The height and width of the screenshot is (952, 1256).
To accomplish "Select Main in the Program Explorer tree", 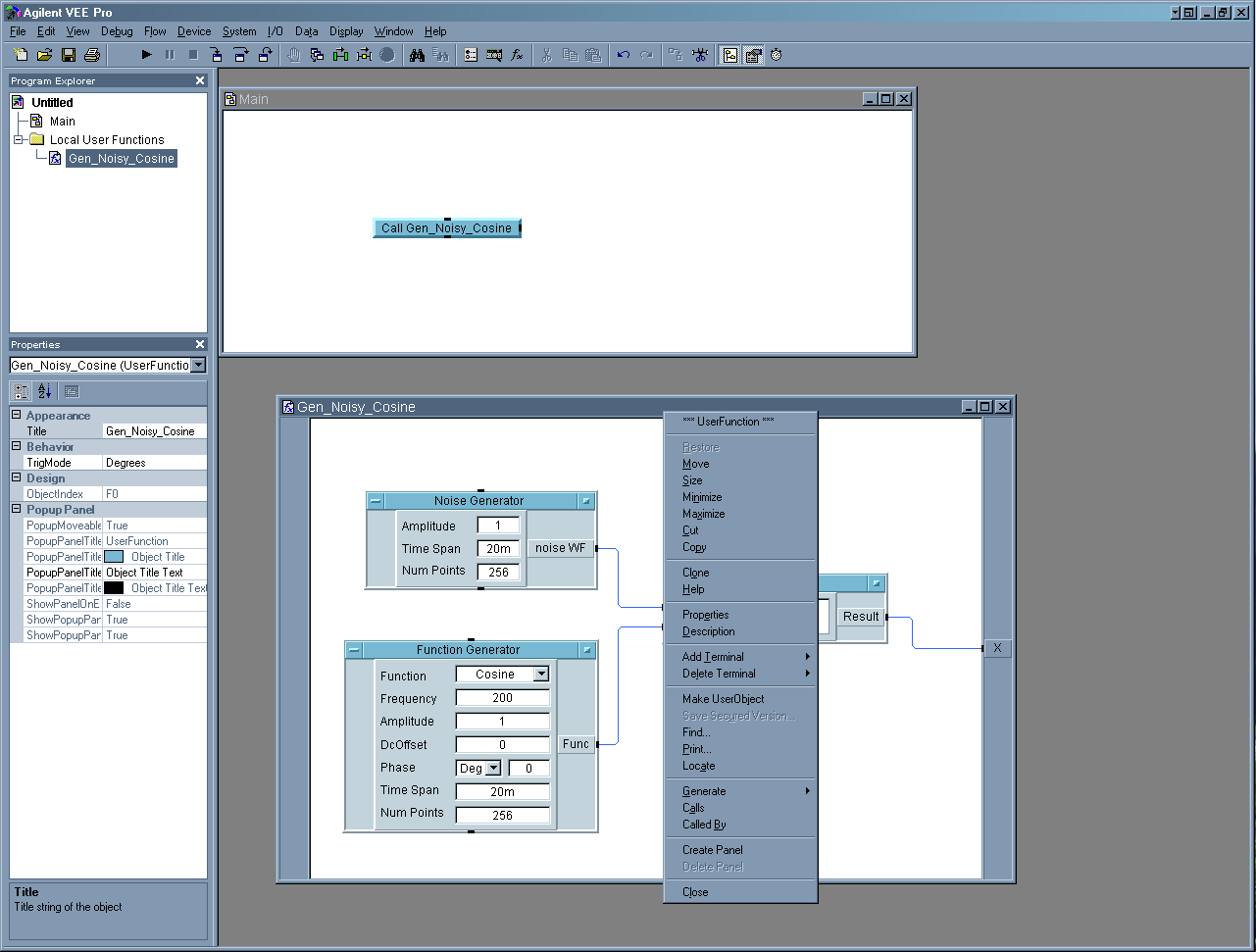I will pyautogui.click(x=62, y=122).
